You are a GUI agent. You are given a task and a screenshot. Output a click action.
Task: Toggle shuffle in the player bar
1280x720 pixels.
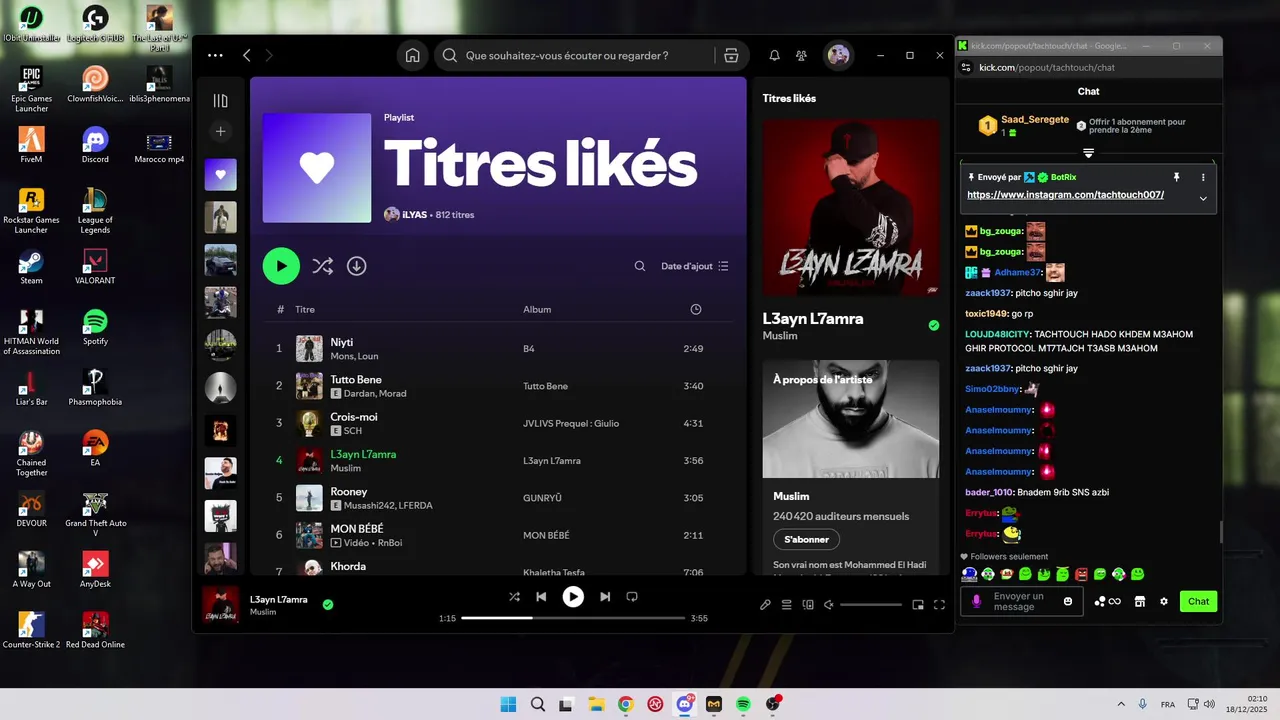point(514,597)
